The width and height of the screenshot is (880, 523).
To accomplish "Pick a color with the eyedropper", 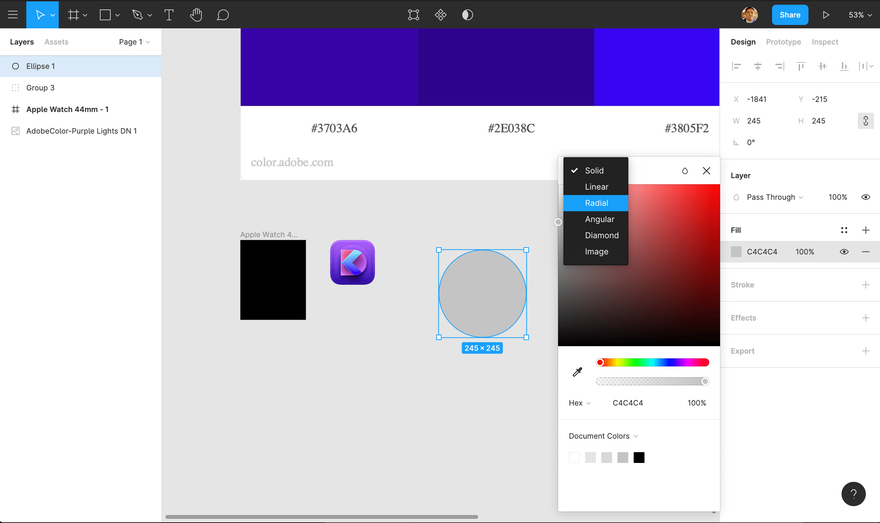I will click(x=577, y=371).
